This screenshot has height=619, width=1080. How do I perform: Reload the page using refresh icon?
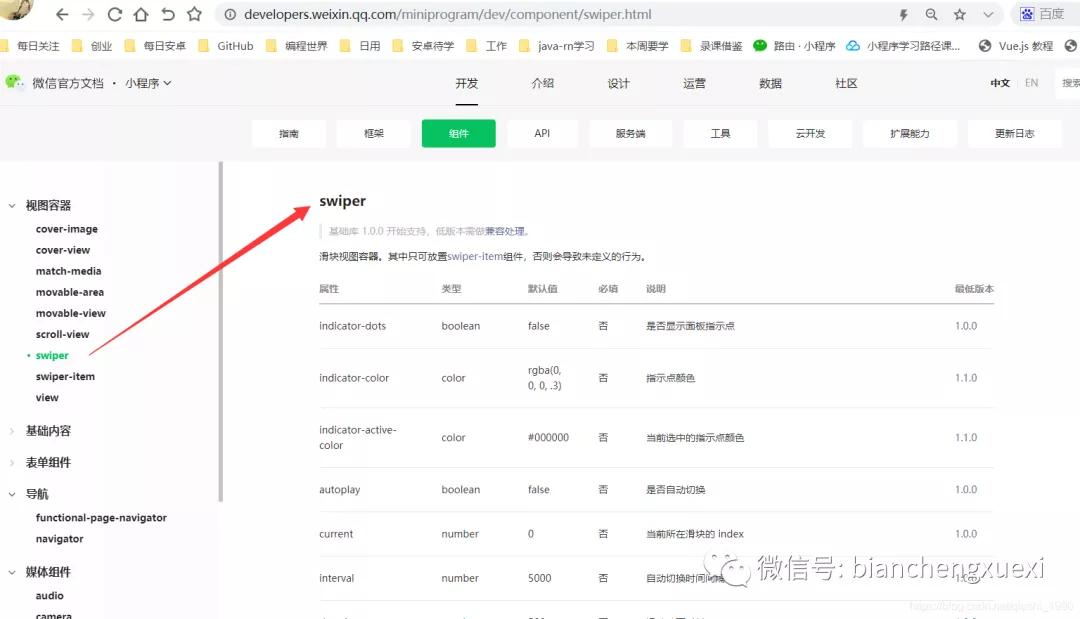115,14
